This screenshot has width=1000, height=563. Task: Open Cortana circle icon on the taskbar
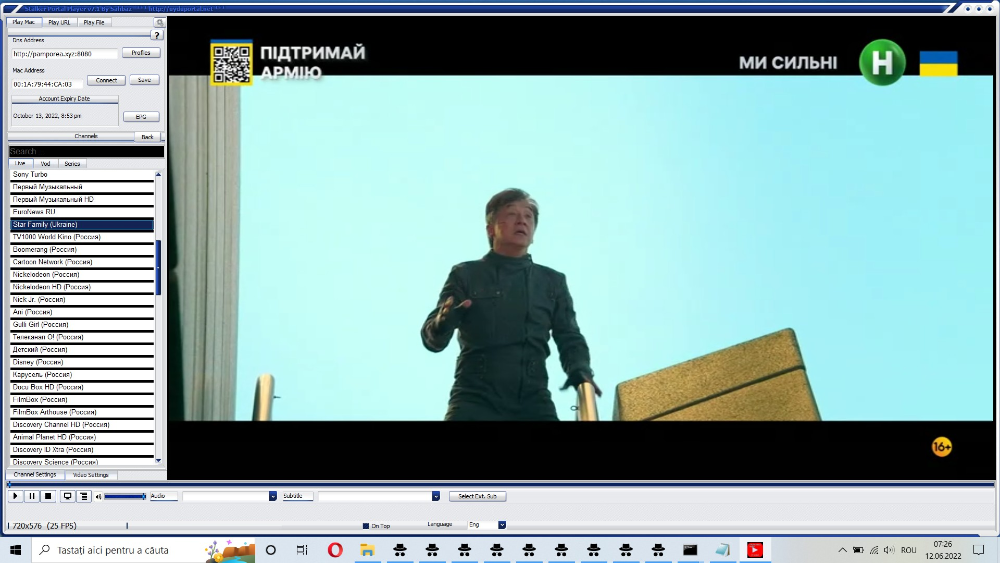tap(270, 550)
